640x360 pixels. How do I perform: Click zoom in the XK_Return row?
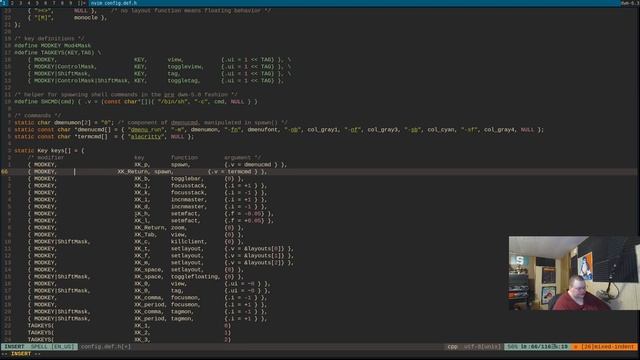178,227
